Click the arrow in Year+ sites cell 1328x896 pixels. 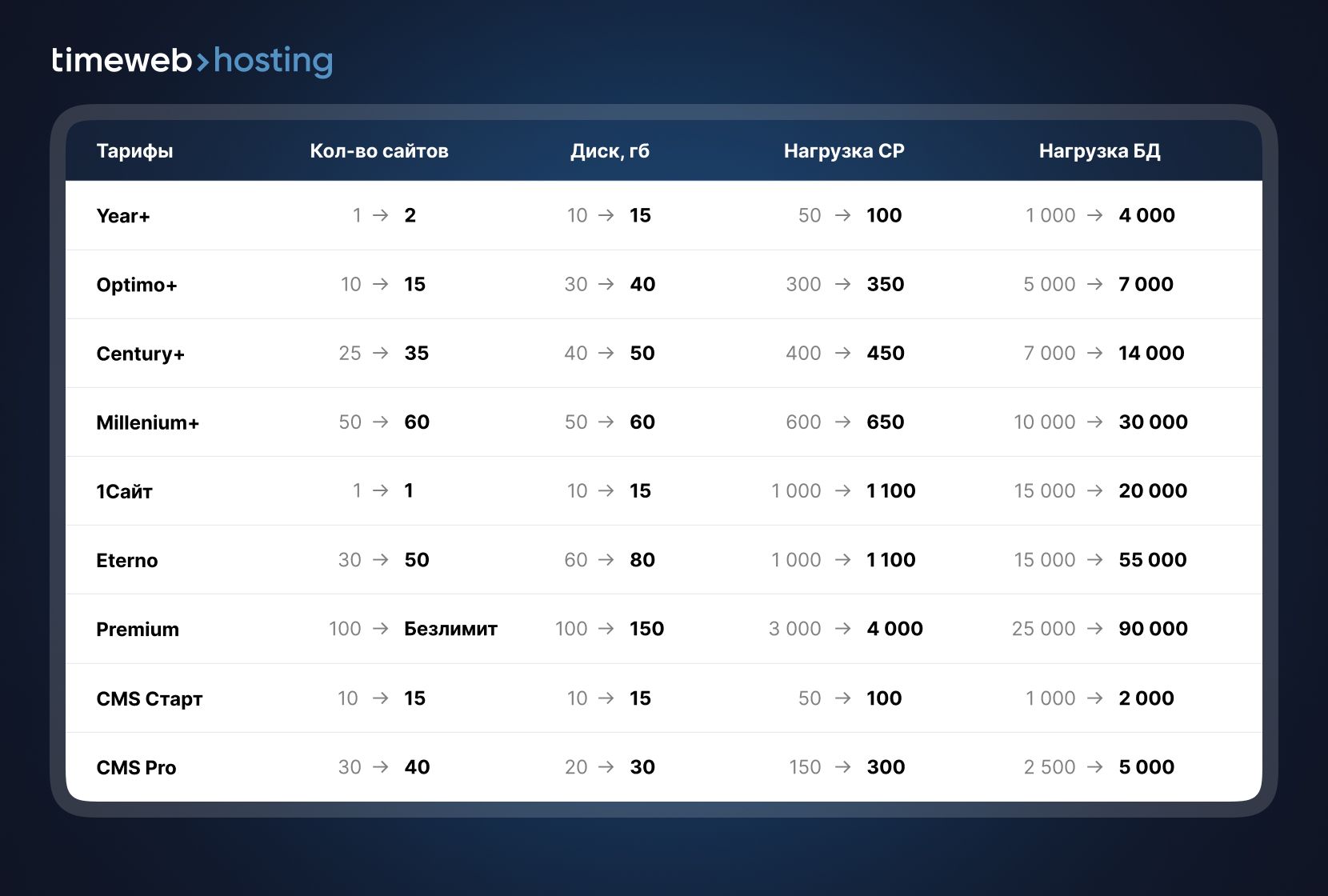381,215
